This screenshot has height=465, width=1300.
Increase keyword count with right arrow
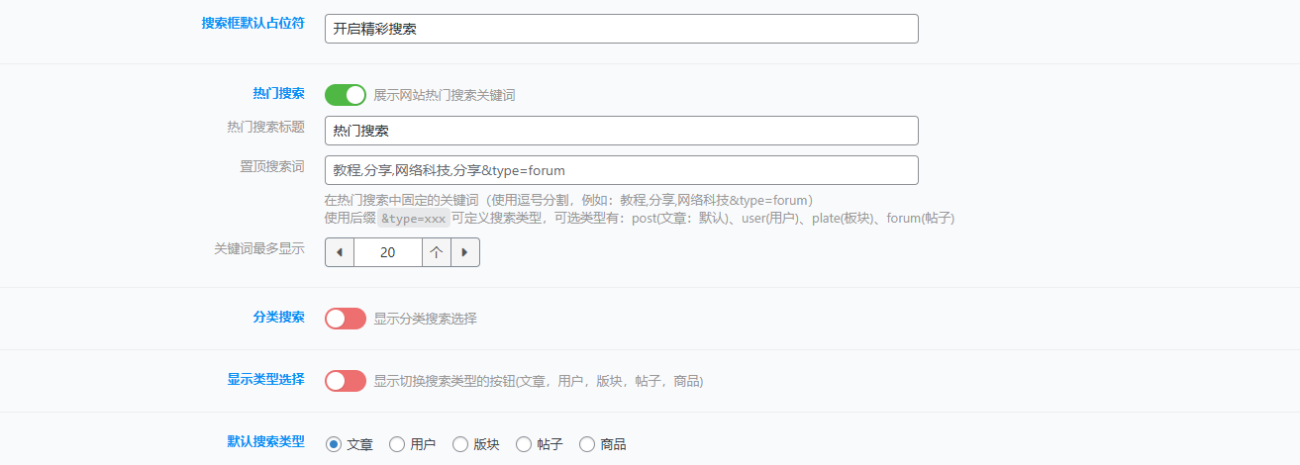pos(465,252)
